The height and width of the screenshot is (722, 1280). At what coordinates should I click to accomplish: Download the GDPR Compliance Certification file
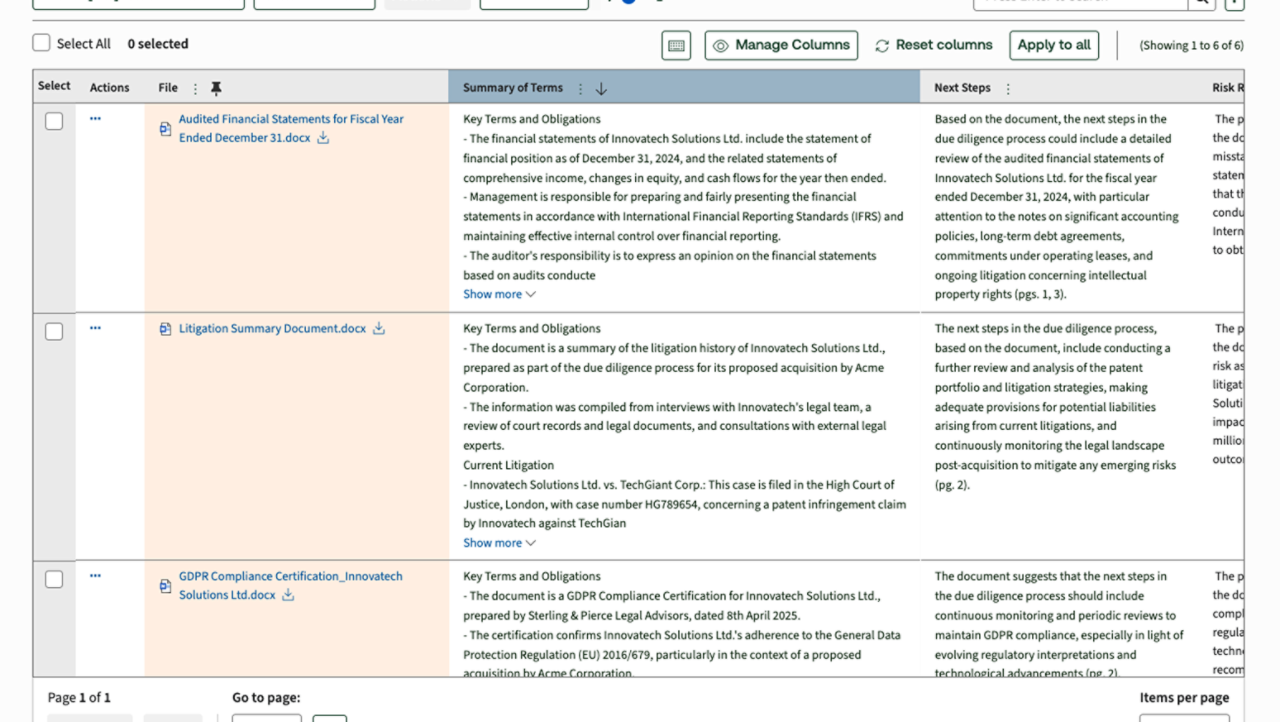(288, 595)
